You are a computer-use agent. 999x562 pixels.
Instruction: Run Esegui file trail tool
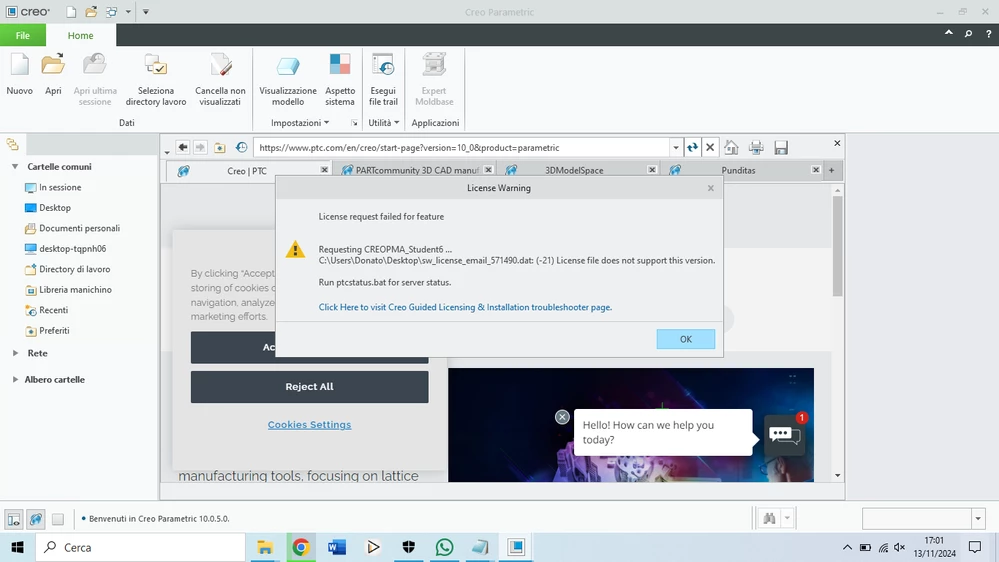(383, 66)
